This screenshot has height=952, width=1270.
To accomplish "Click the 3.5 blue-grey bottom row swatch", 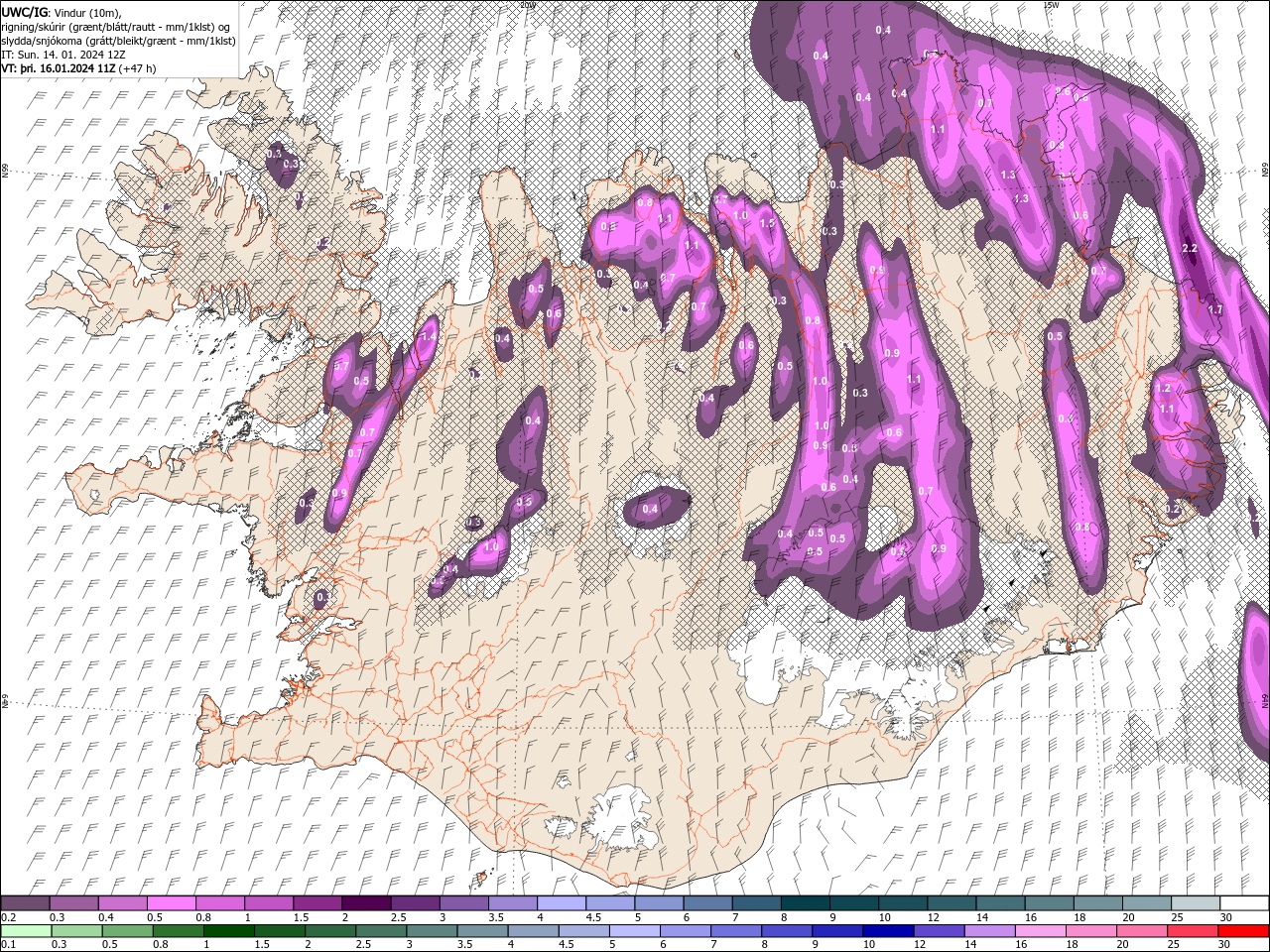I will pos(481,931).
